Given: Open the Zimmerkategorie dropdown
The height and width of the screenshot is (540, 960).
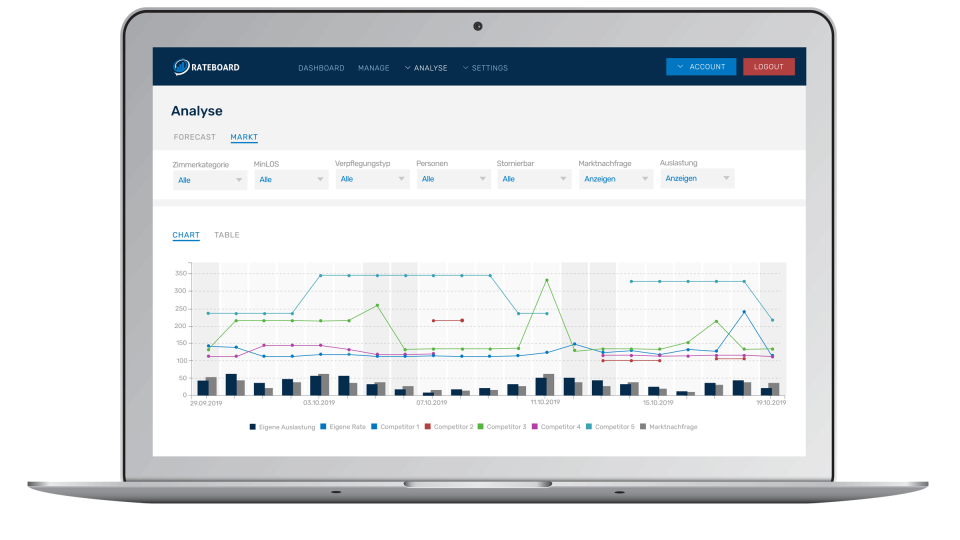Looking at the screenshot, I should (x=210, y=180).
